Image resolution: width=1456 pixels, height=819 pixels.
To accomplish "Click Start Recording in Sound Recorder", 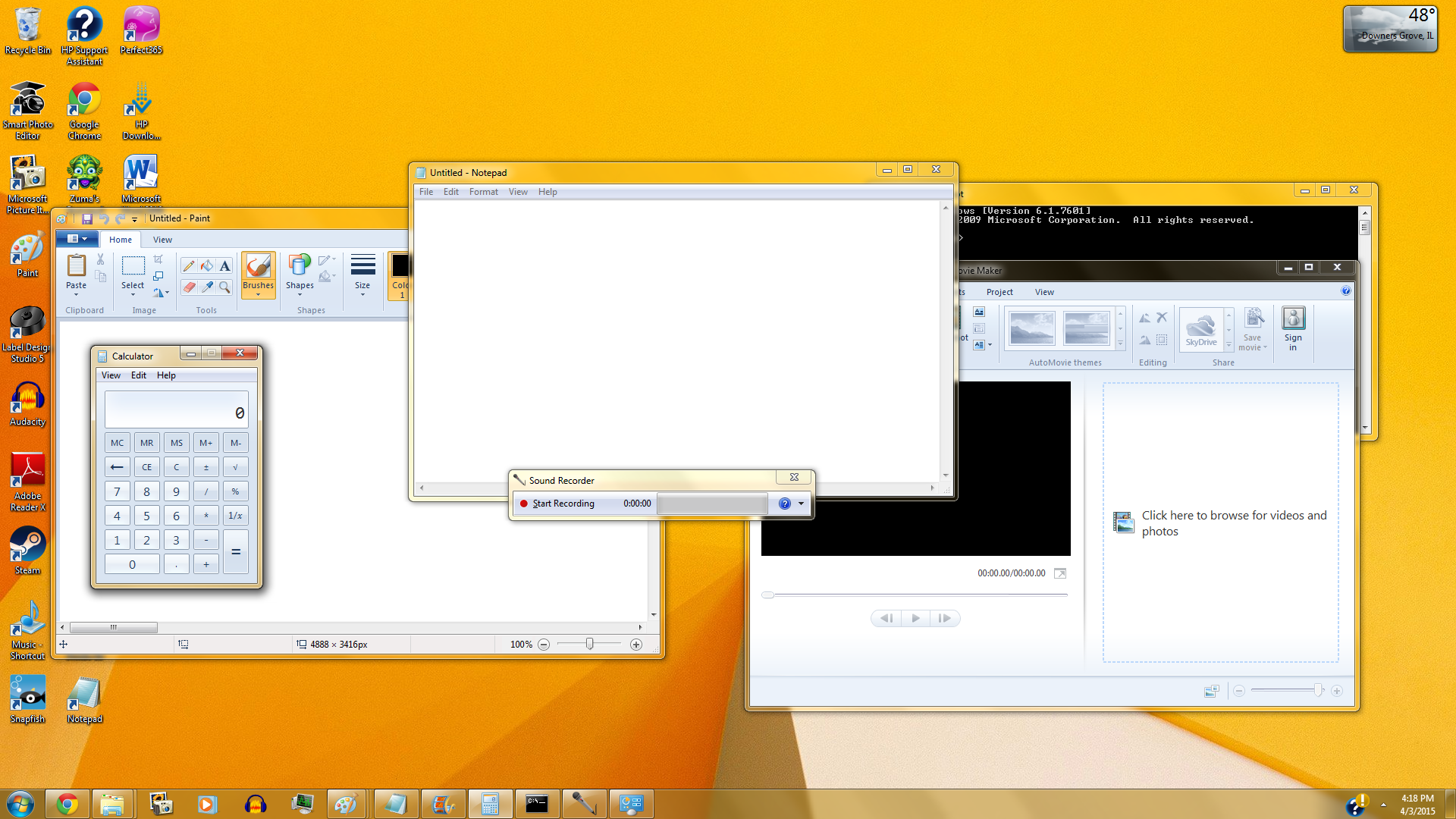I will click(563, 503).
